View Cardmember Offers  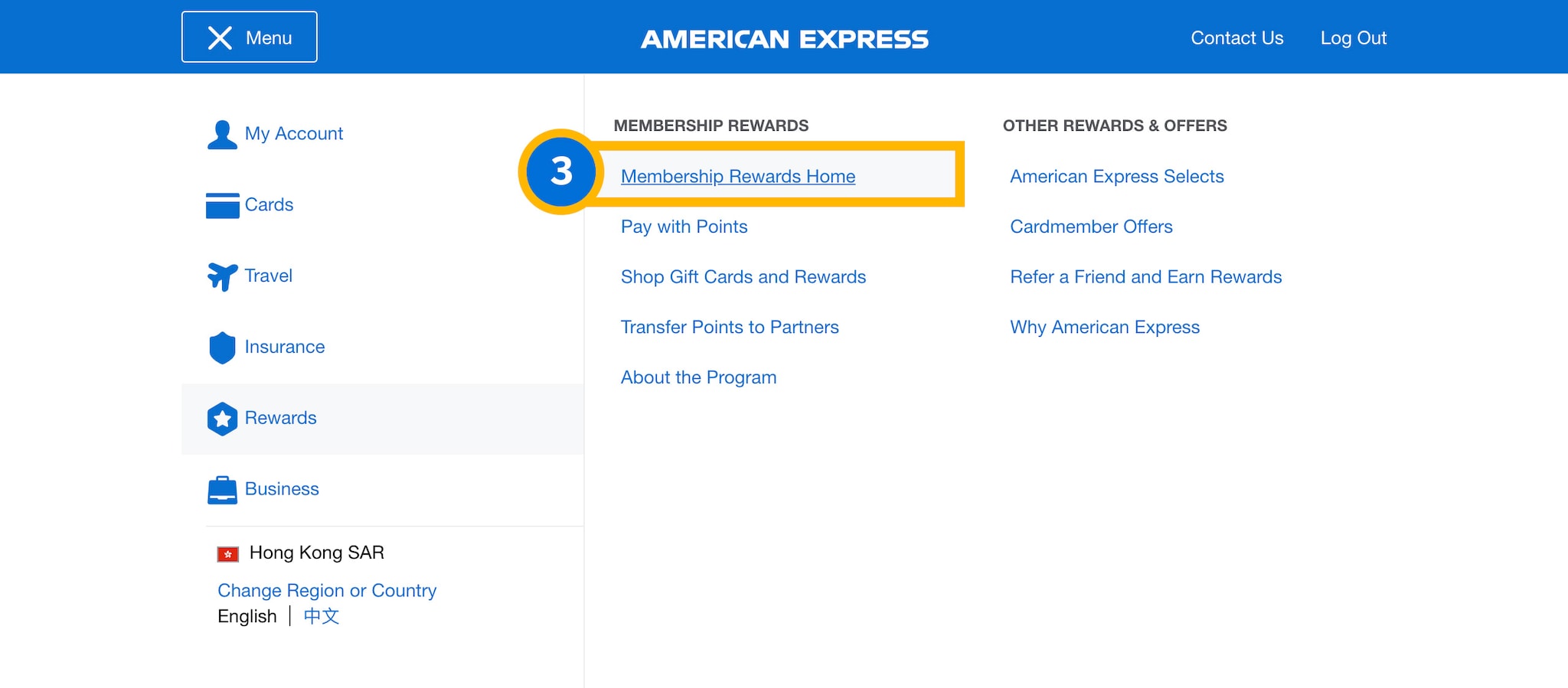click(x=1091, y=227)
